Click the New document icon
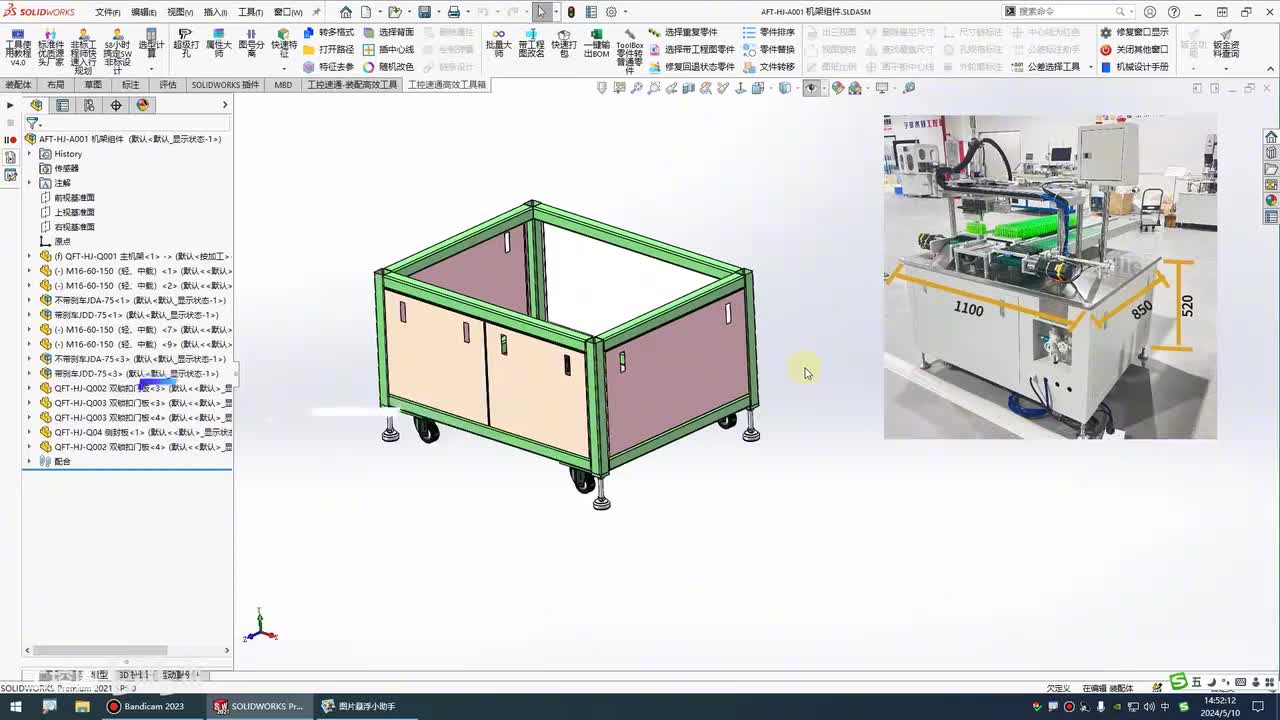The image size is (1280, 720). click(366, 12)
